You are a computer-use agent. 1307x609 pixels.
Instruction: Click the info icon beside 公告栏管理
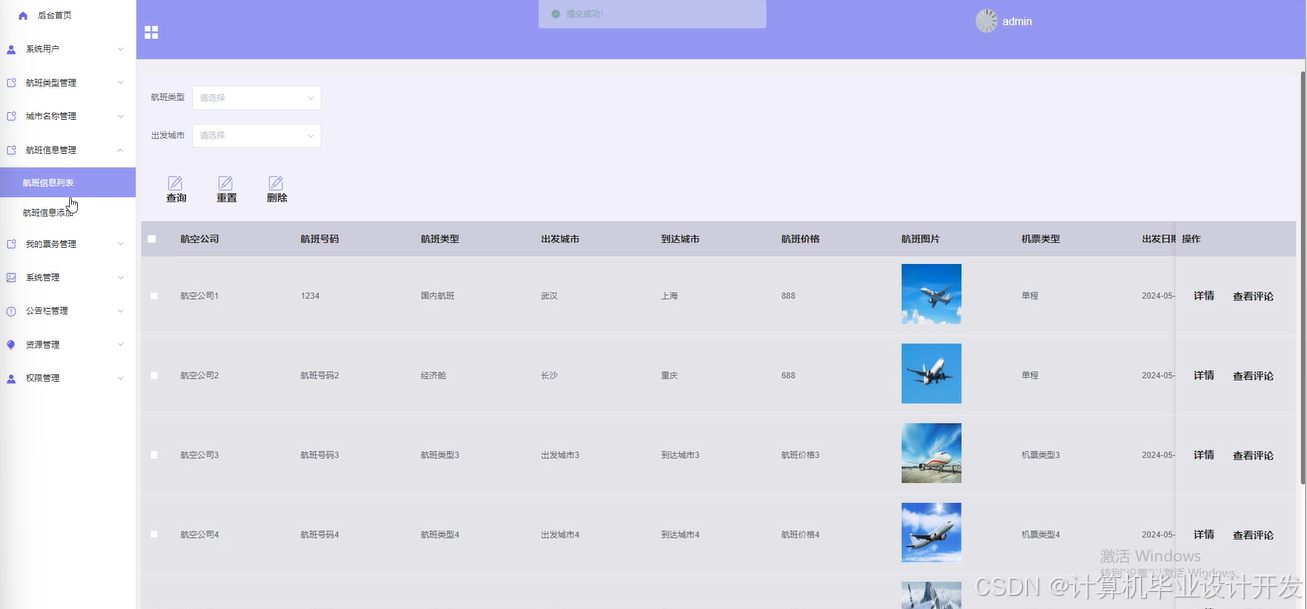pyautogui.click(x=11, y=311)
